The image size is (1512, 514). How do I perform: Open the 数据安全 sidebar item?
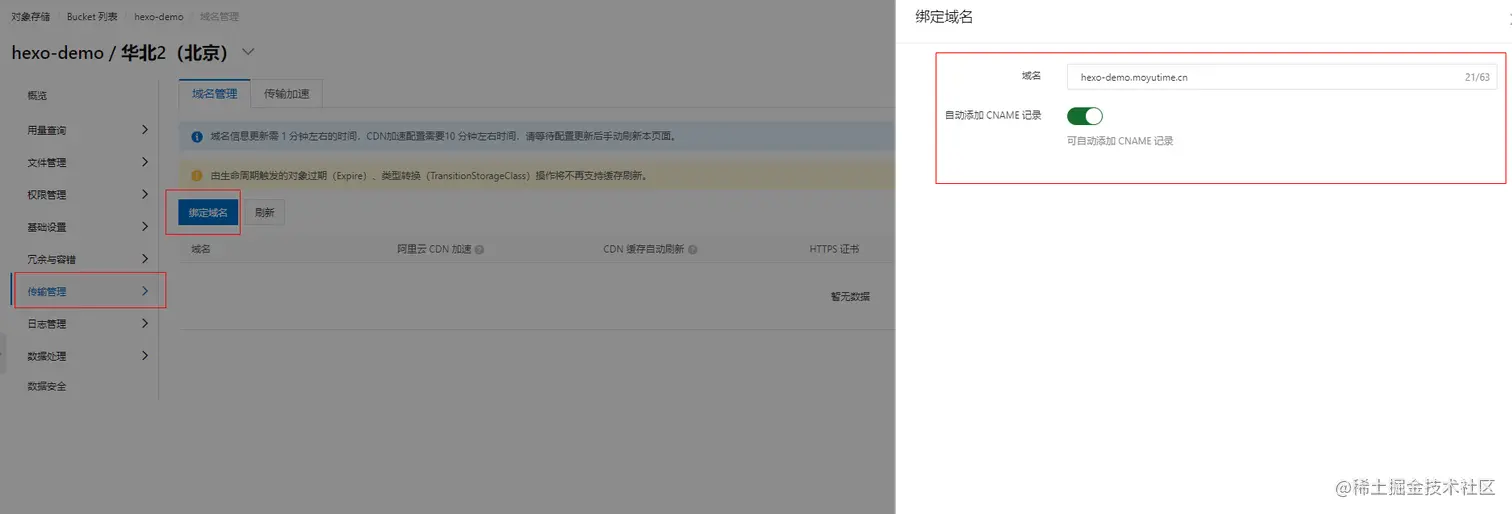click(x=47, y=386)
